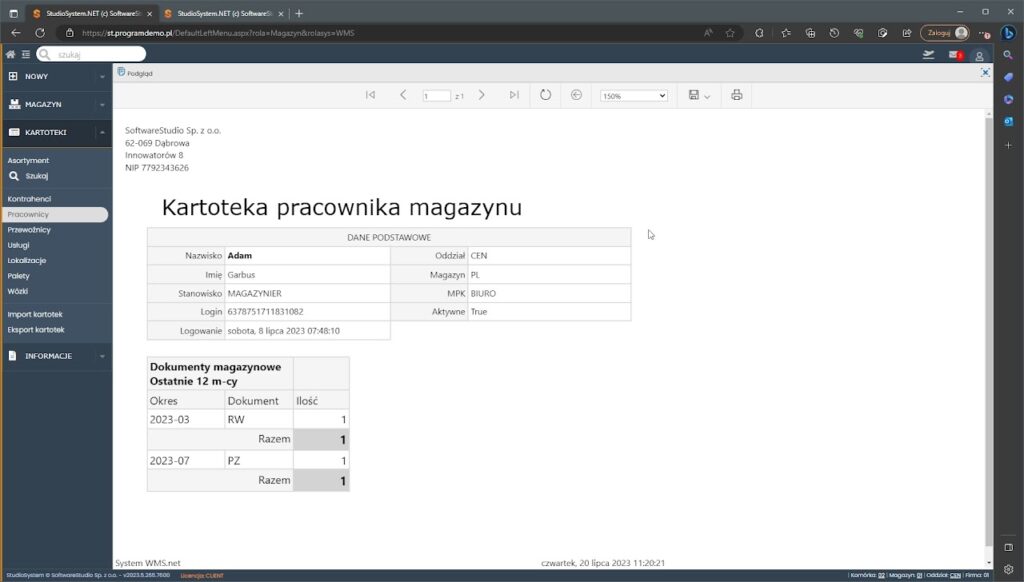Print the report using printer icon
The width and height of the screenshot is (1024, 582).
click(737, 95)
